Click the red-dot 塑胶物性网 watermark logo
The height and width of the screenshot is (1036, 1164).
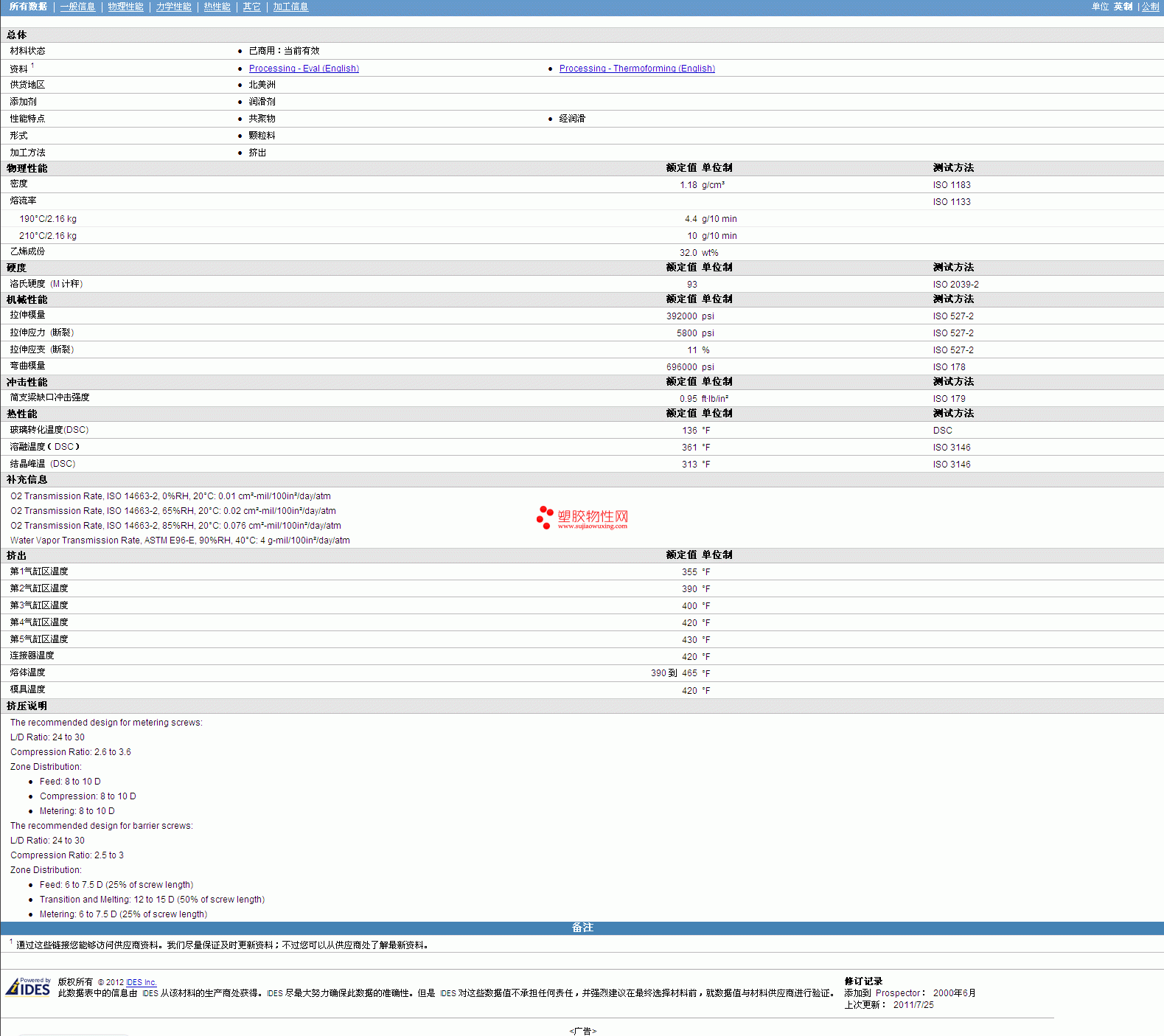click(582, 518)
